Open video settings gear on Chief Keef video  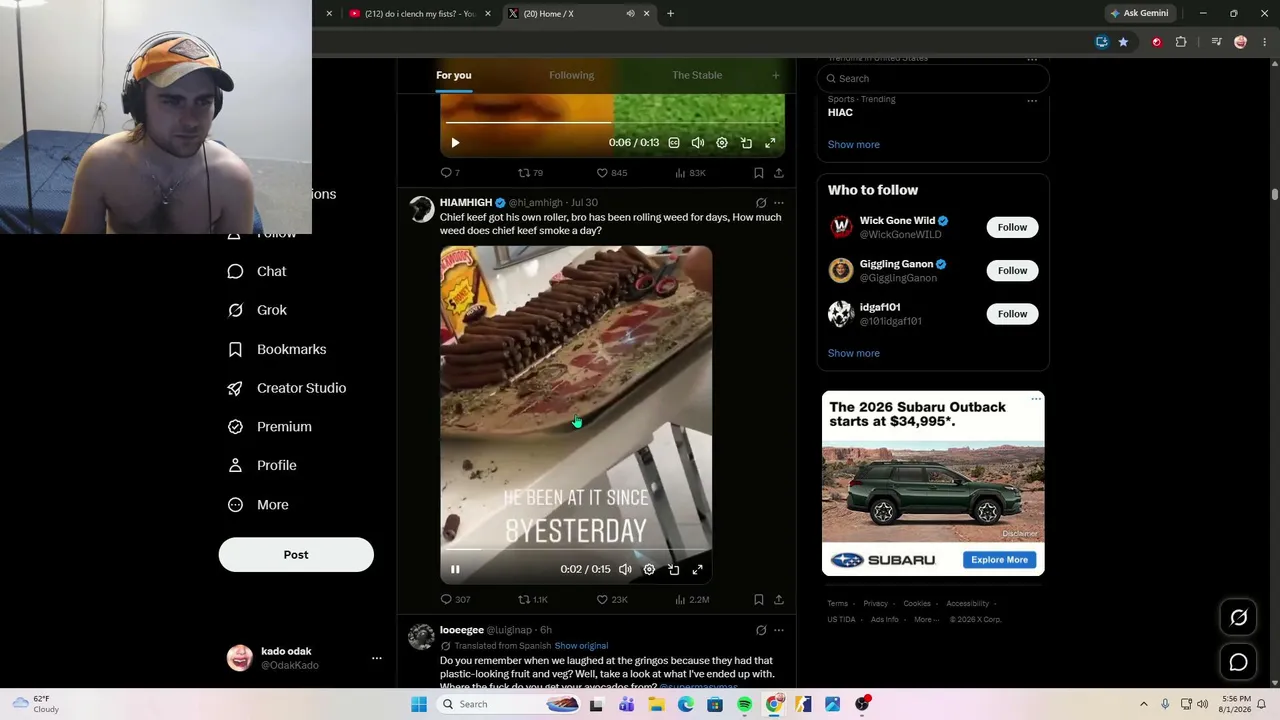[x=649, y=569]
